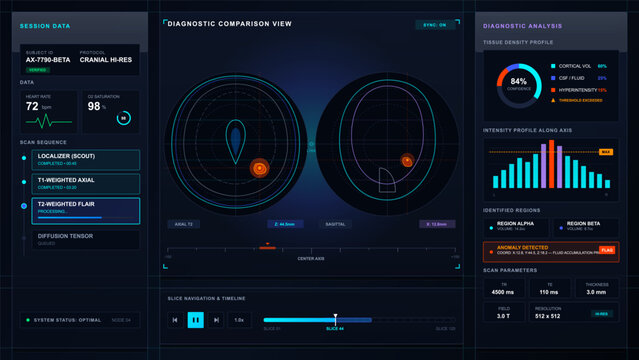
Task: Click the T2 FLAIR processing progress bar
Action: click(88, 218)
